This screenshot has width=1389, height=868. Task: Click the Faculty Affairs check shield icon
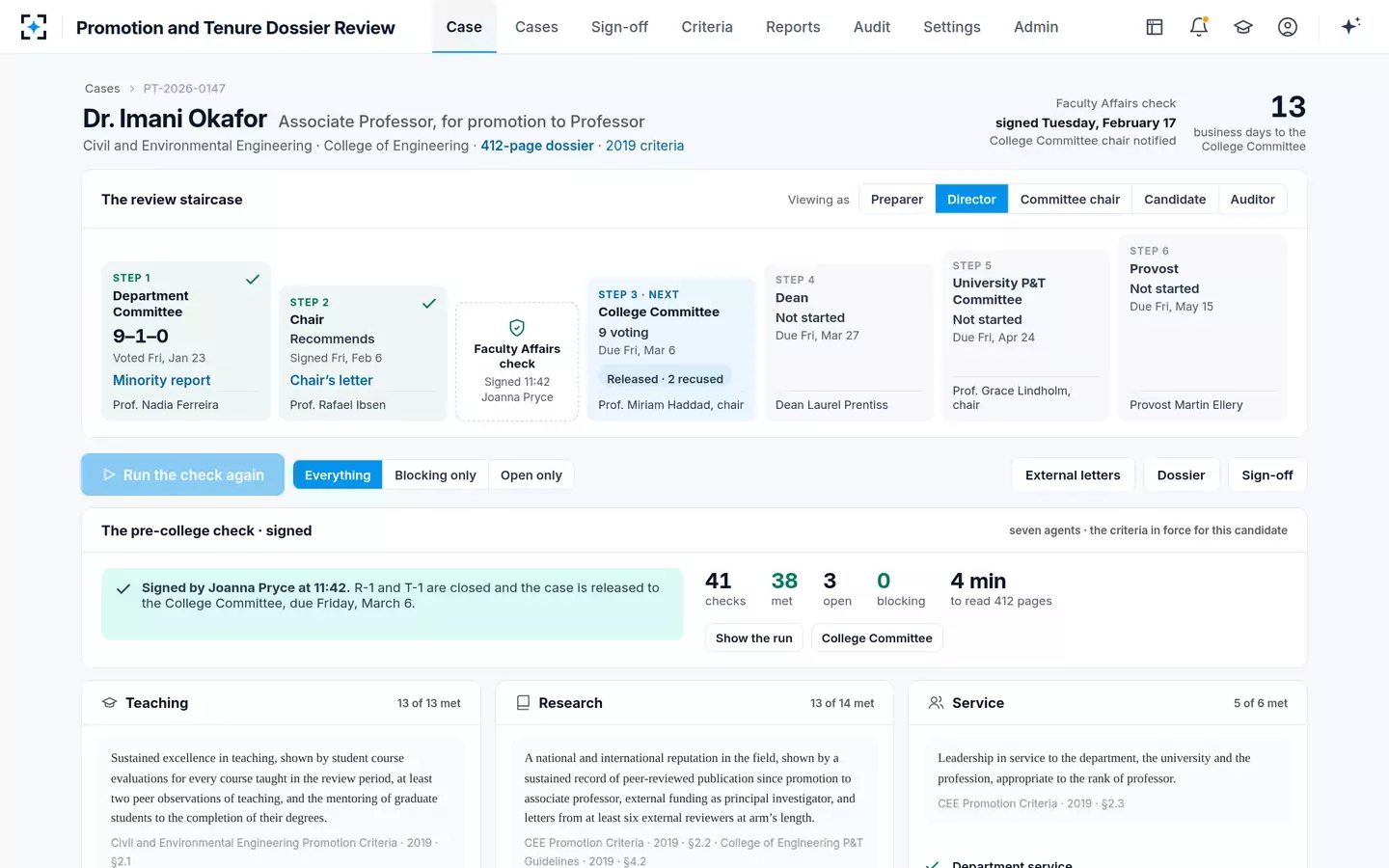coord(517,328)
